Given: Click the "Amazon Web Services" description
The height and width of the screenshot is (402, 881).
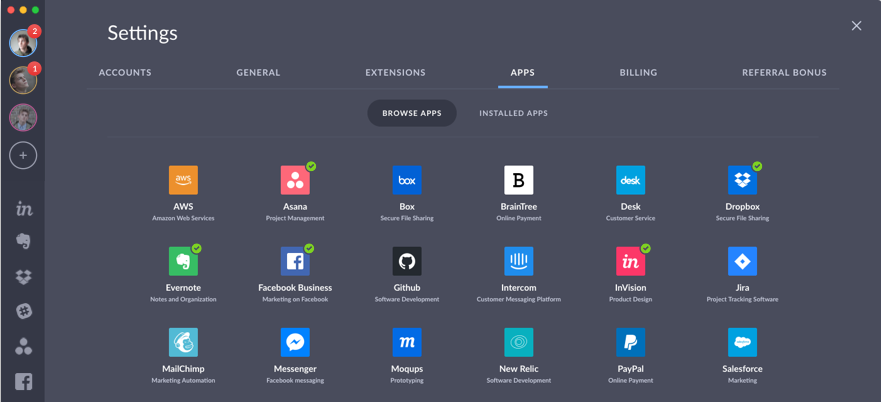Looking at the screenshot, I should pyautogui.click(x=183, y=218).
